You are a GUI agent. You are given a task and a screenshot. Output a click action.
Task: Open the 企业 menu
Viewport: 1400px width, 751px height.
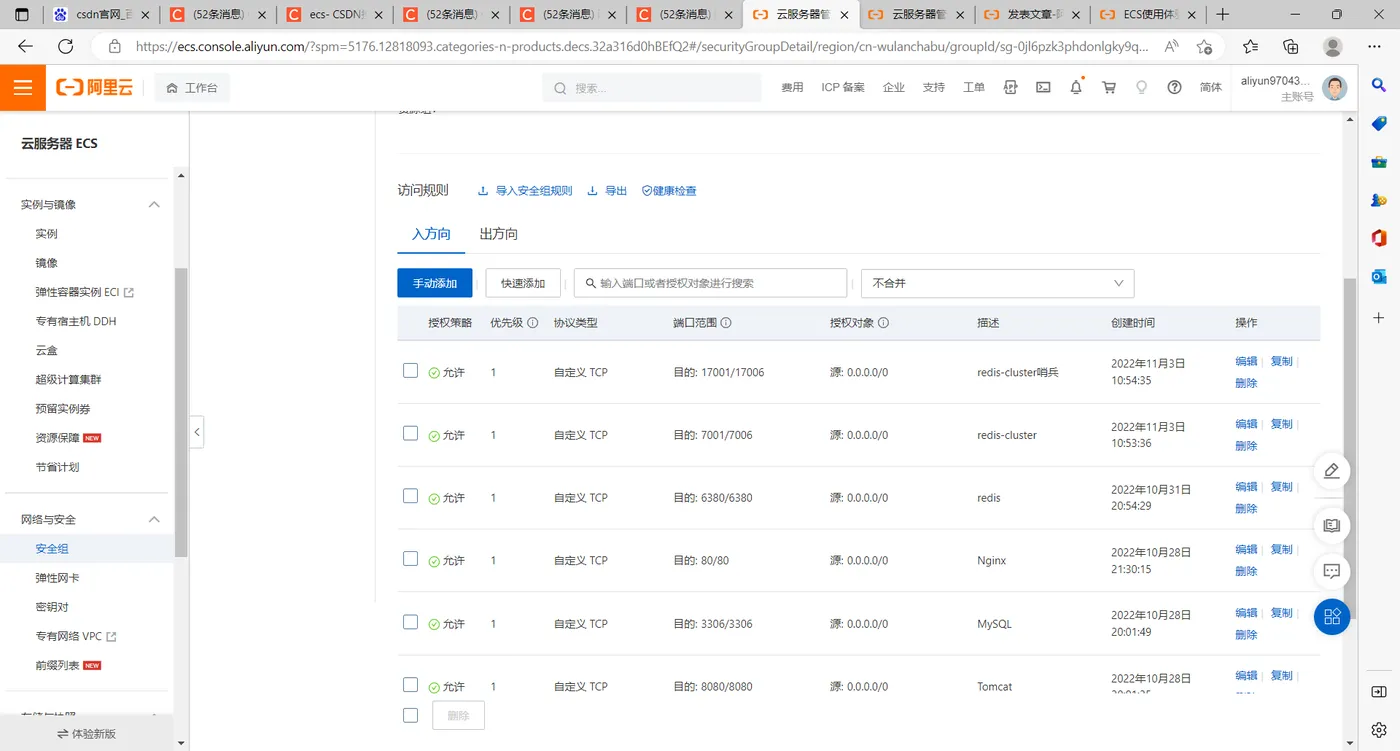[894, 88]
